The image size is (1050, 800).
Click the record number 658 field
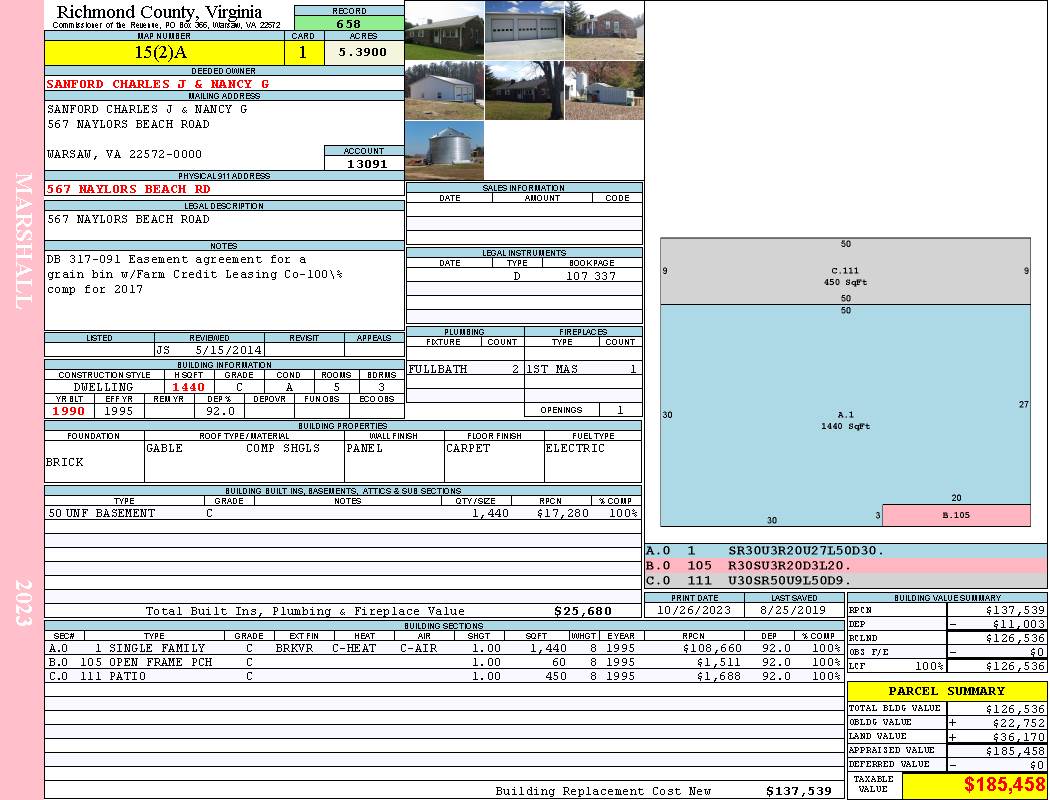tap(349, 23)
